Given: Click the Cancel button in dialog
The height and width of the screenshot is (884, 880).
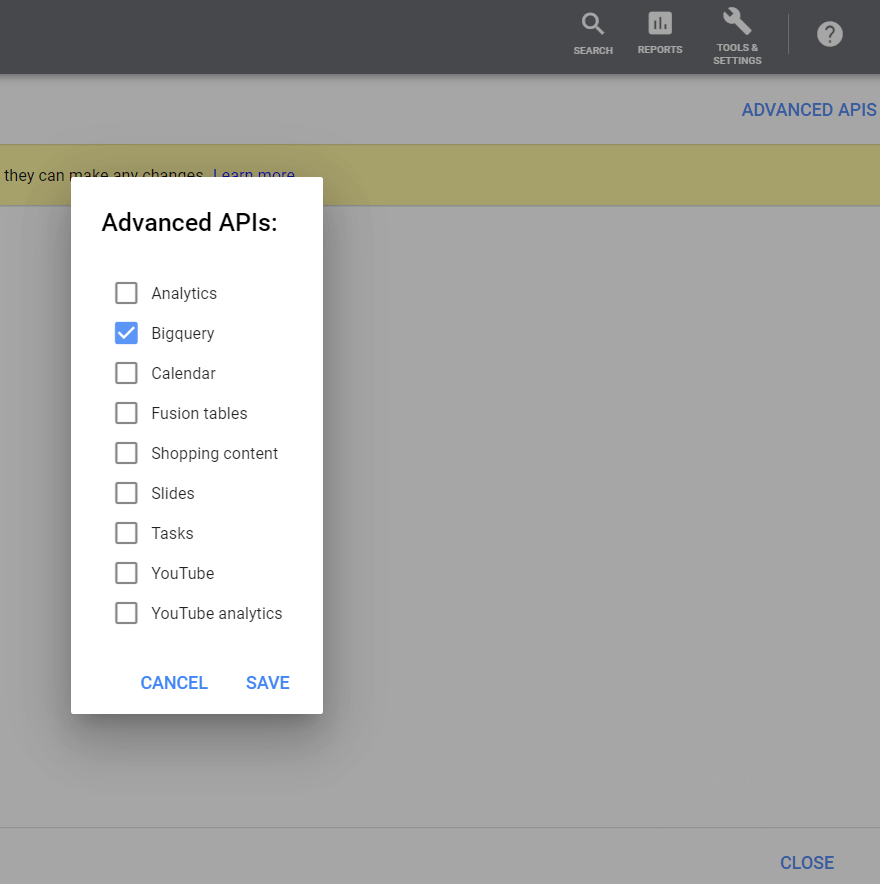Looking at the screenshot, I should (174, 683).
